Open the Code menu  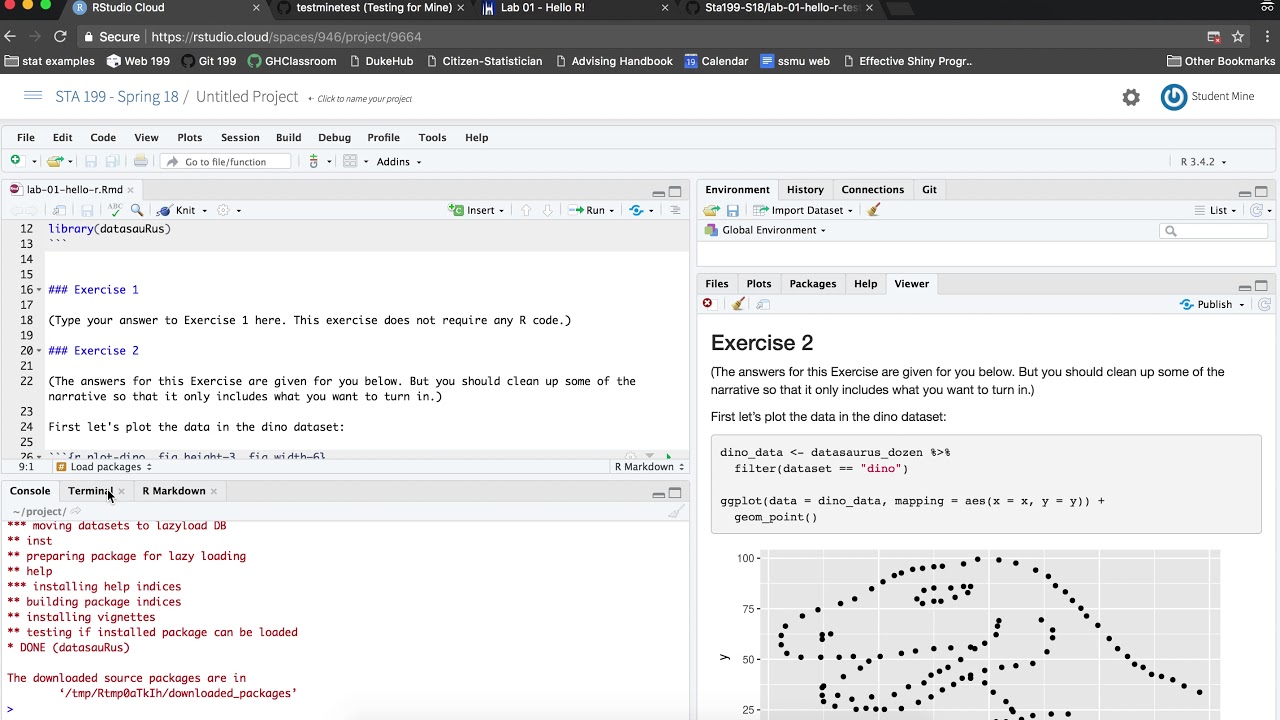coord(103,137)
